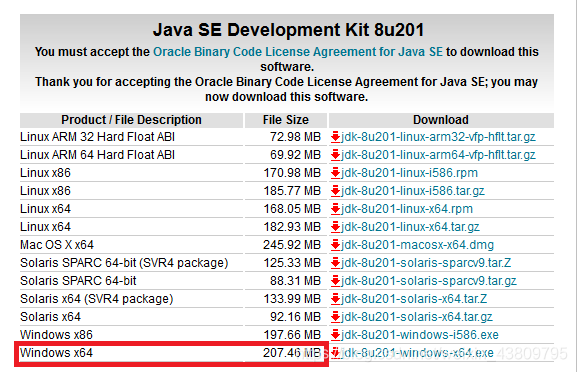The image size is (577, 372).
Task: Click download arrow icon for linux-i586.rpm
Action: coord(335,173)
